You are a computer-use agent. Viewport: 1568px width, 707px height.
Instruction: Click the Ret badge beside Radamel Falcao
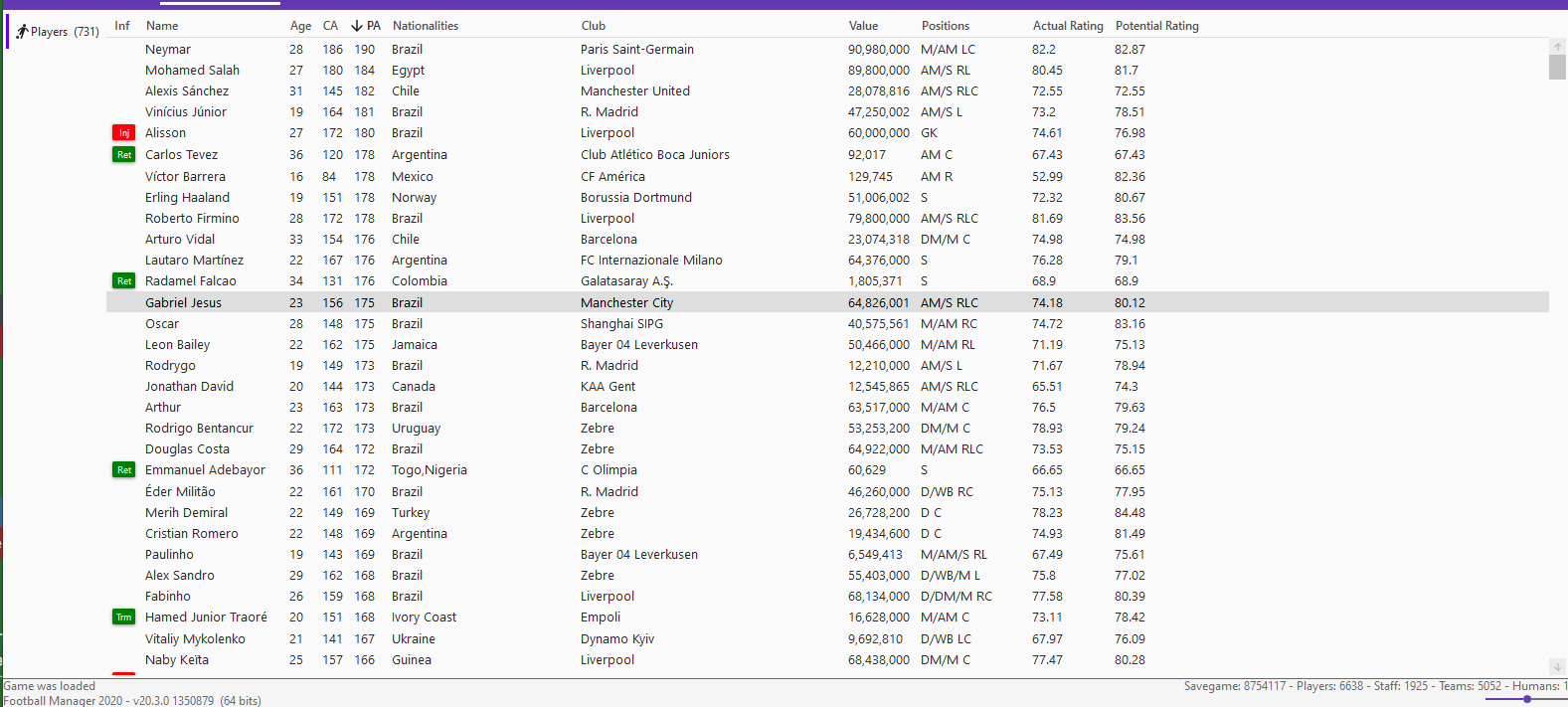click(123, 281)
